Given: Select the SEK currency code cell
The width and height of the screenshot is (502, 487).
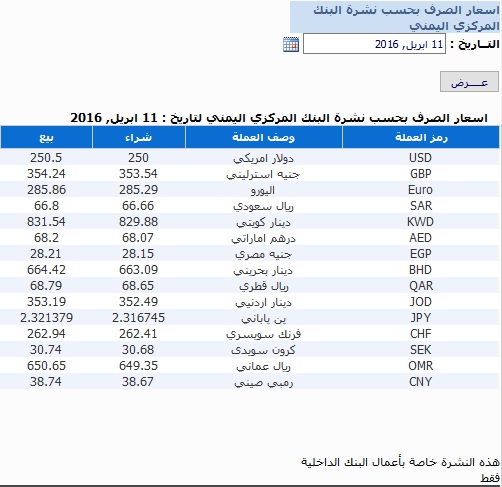Looking at the screenshot, I should point(421,350).
